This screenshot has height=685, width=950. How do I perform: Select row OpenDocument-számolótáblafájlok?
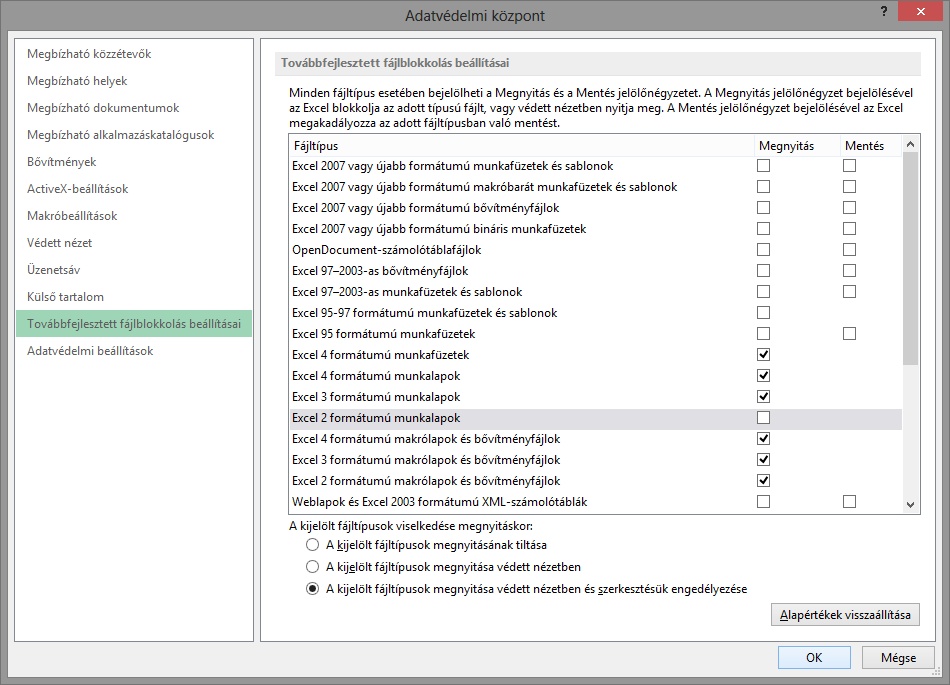[x=596, y=250]
